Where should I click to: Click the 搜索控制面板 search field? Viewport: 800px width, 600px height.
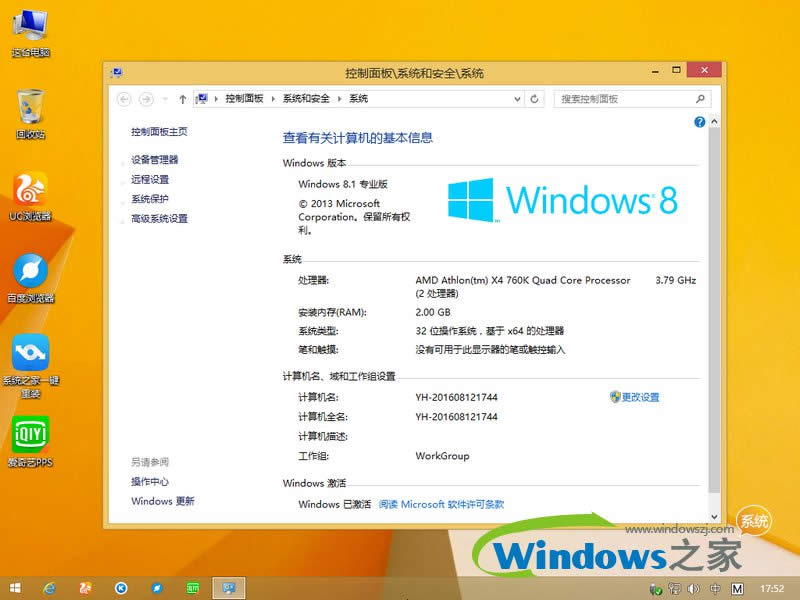pos(632,99)
